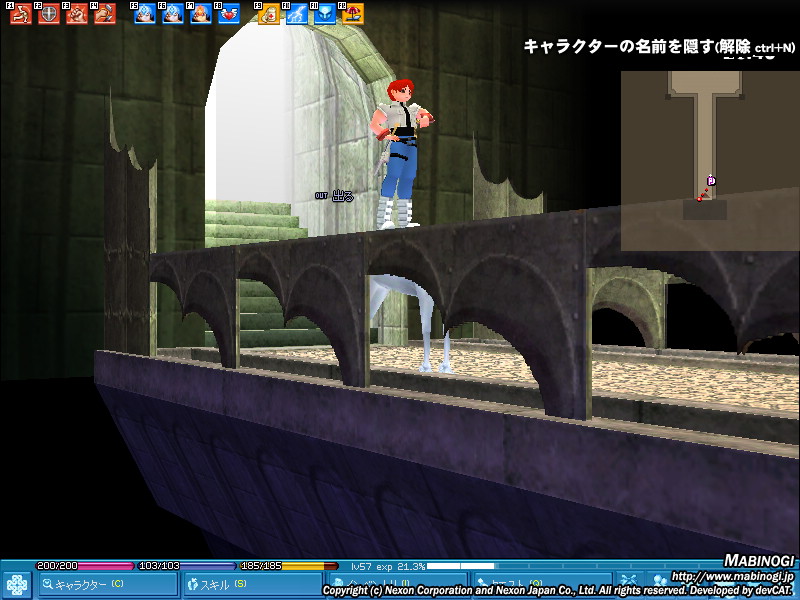Viewport: 800px width, 600px height.
Task: Click the 200/200 HP bar
Action: point(85,566)
